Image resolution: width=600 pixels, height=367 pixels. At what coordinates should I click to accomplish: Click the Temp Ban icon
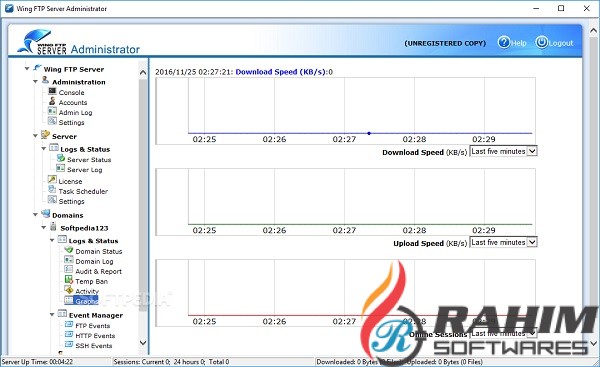69,280
